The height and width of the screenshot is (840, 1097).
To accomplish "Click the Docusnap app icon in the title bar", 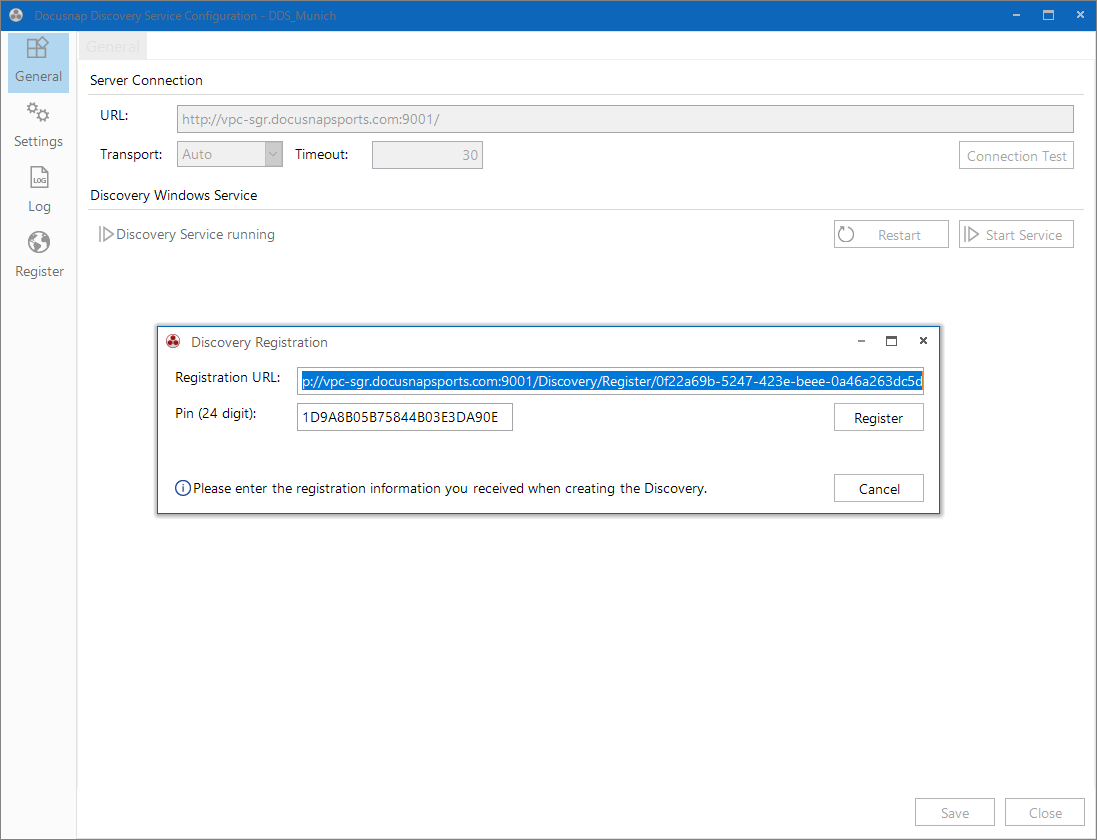I will (x=16, y=15).
